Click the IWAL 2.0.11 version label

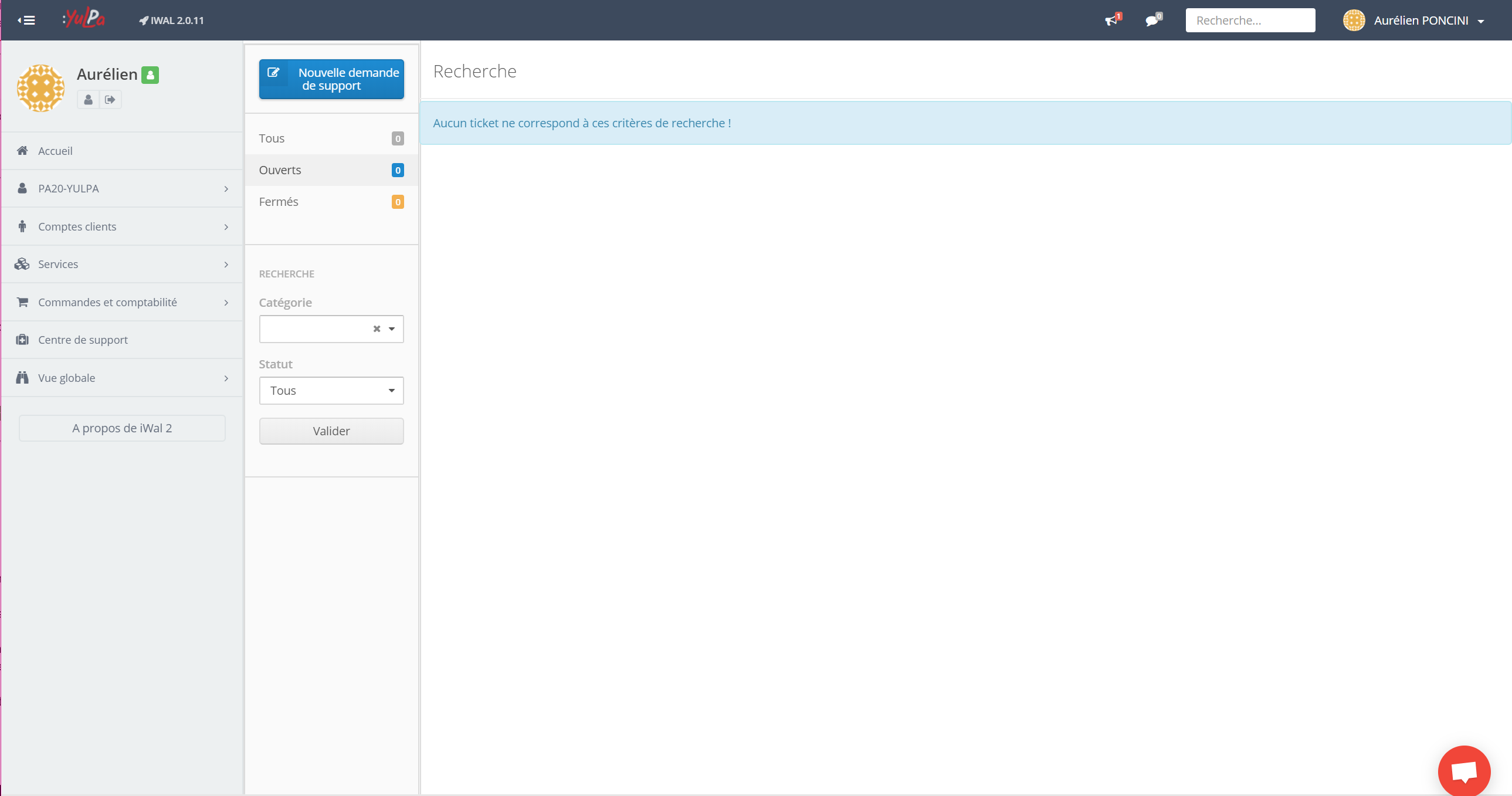point(171,20)
